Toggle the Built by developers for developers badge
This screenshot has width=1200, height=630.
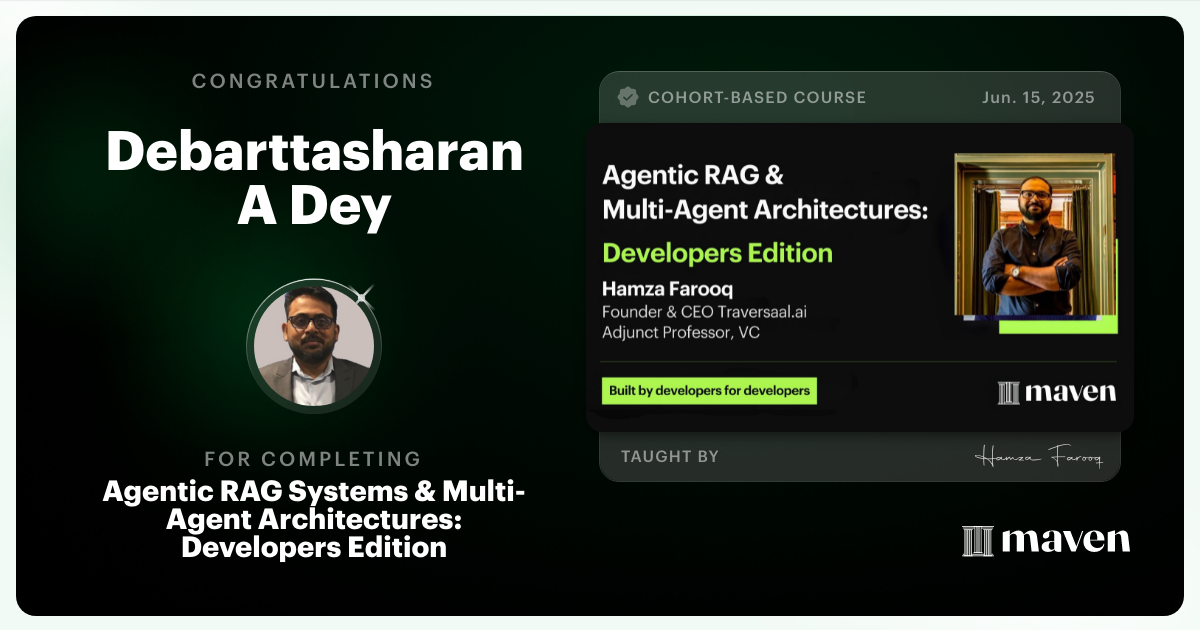(x=709, y=390)
